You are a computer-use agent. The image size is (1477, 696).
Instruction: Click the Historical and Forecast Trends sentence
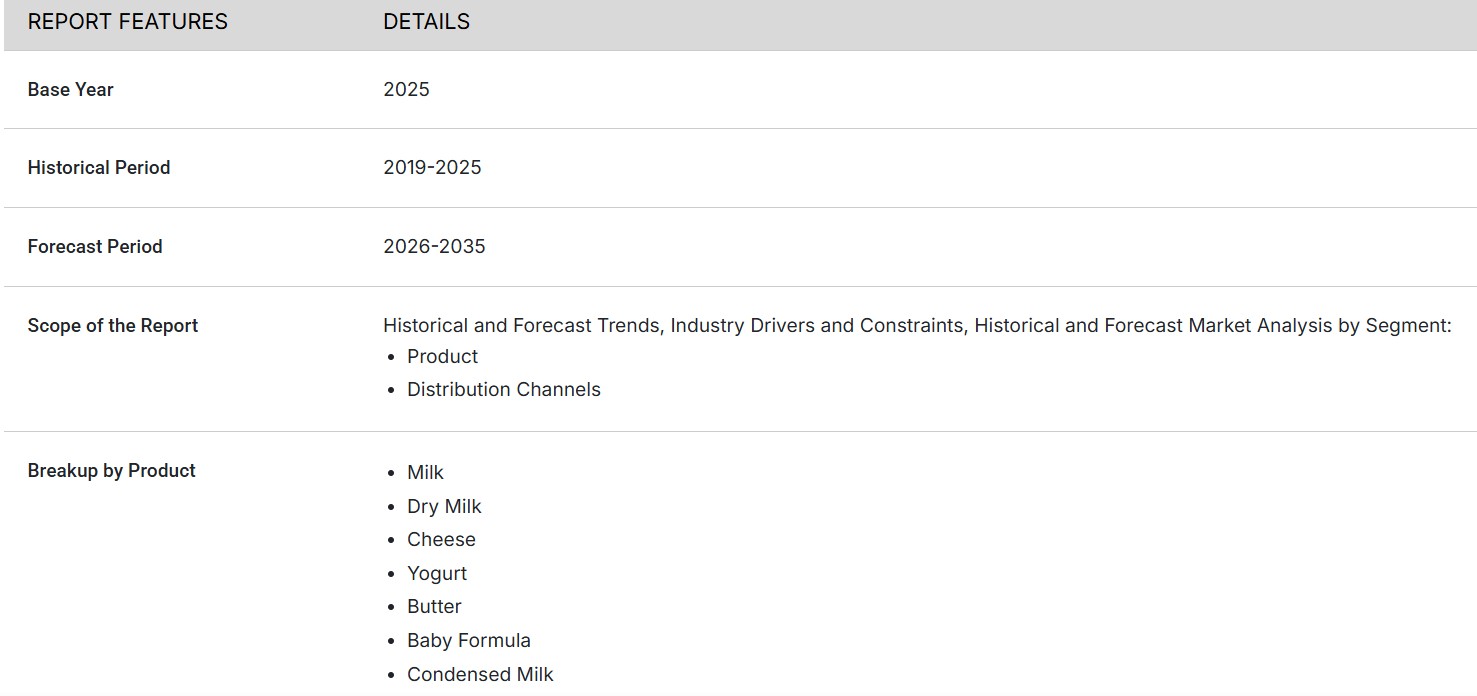[x=916, y=325]
